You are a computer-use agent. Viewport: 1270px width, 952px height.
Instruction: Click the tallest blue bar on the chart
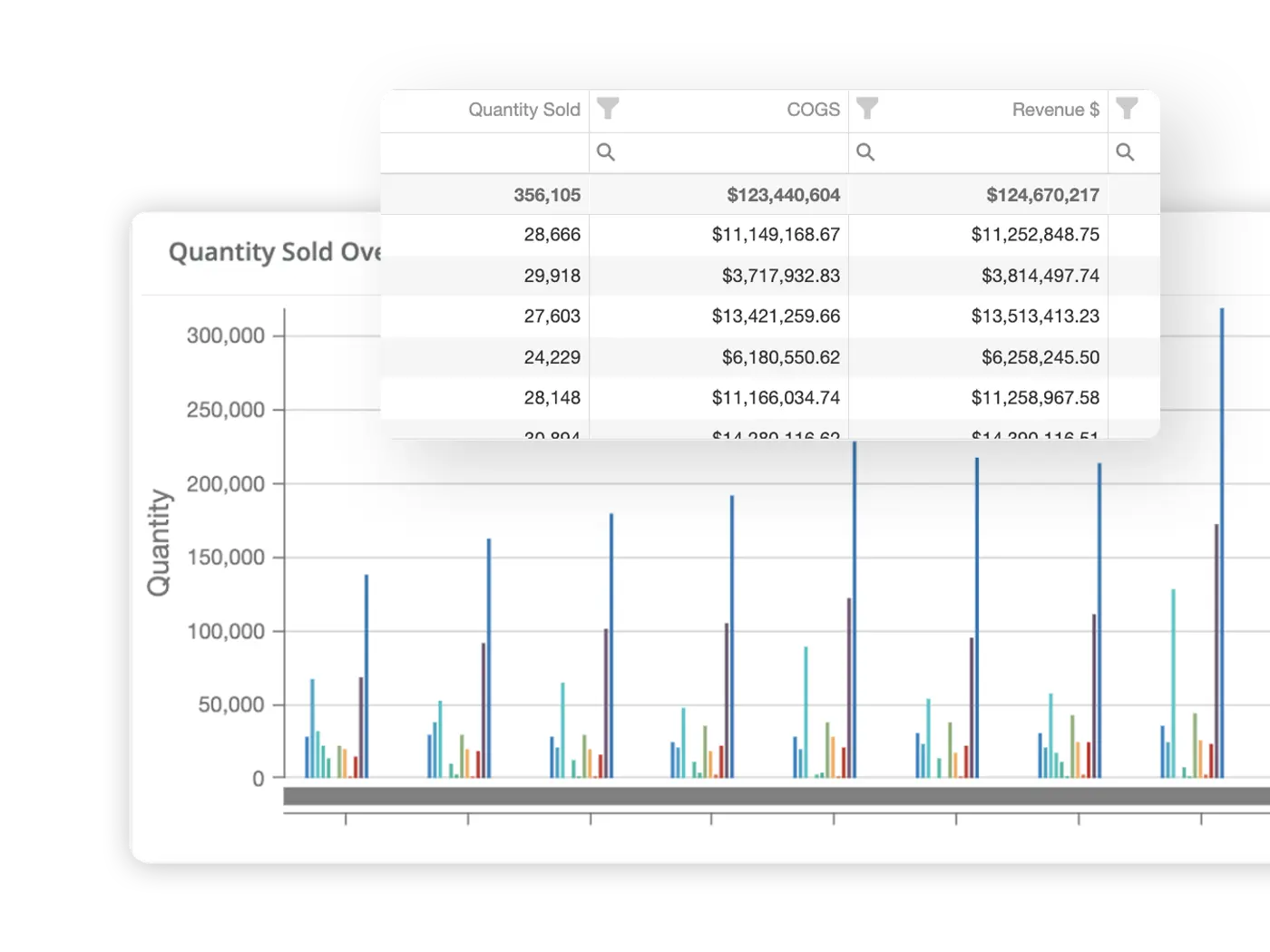point(1222,544)
